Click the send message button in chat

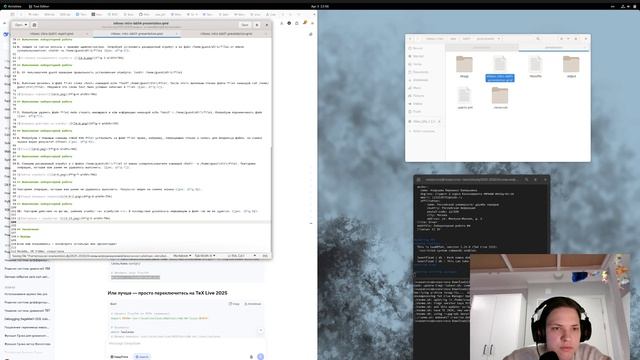(x=260, y=357)
